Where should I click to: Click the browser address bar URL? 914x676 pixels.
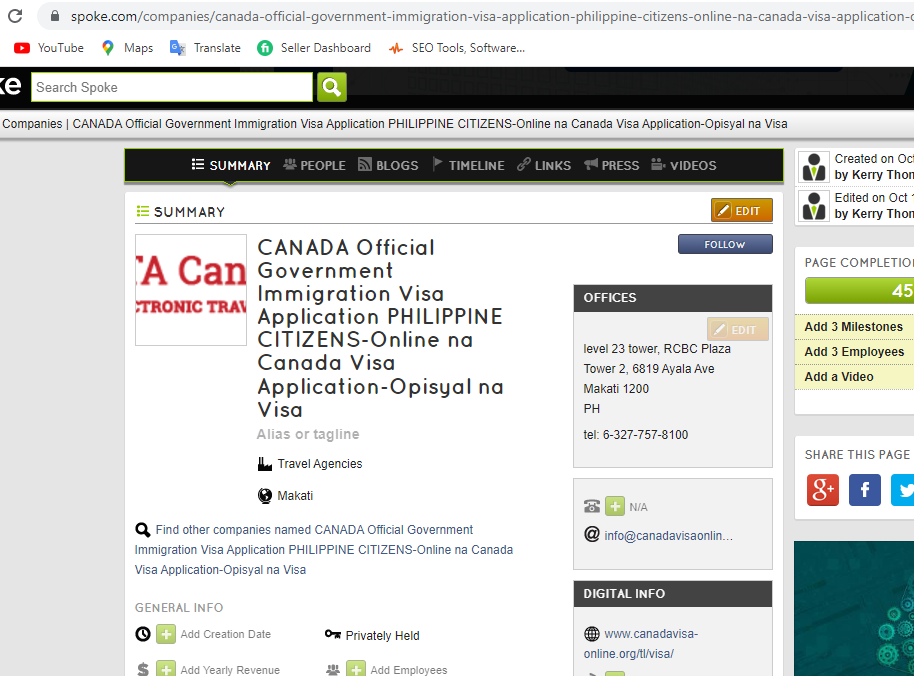(x=491, y=16)
